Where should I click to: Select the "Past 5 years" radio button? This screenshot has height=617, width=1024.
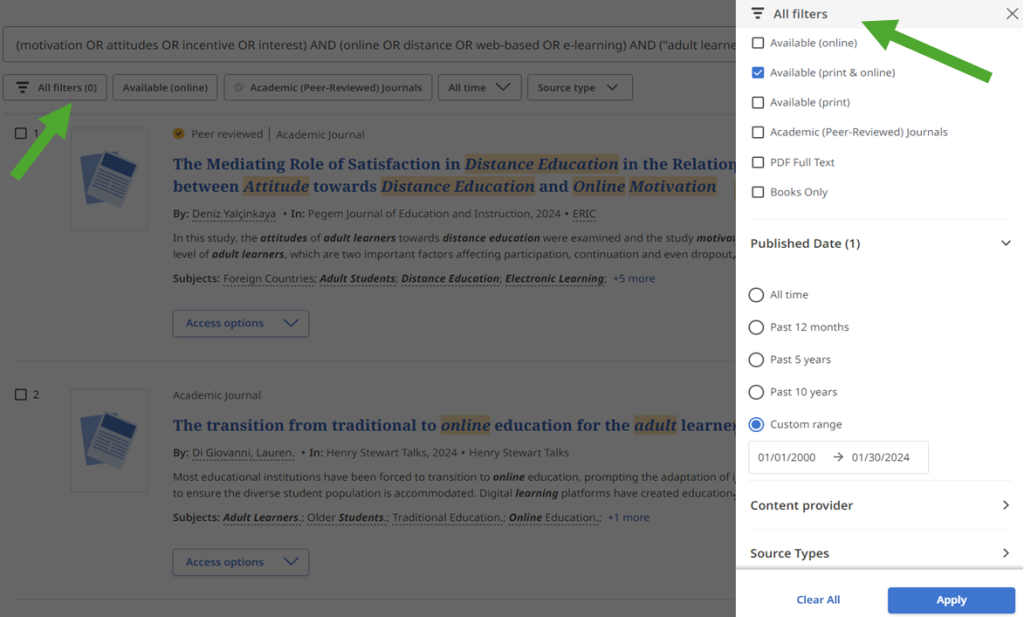[x=757, y=359]
